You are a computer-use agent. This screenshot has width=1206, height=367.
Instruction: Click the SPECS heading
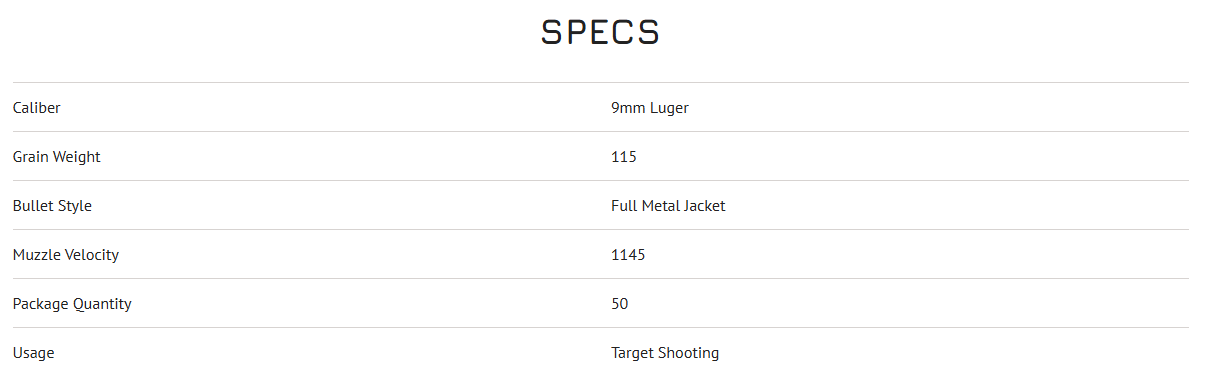(x=600, y=32)
